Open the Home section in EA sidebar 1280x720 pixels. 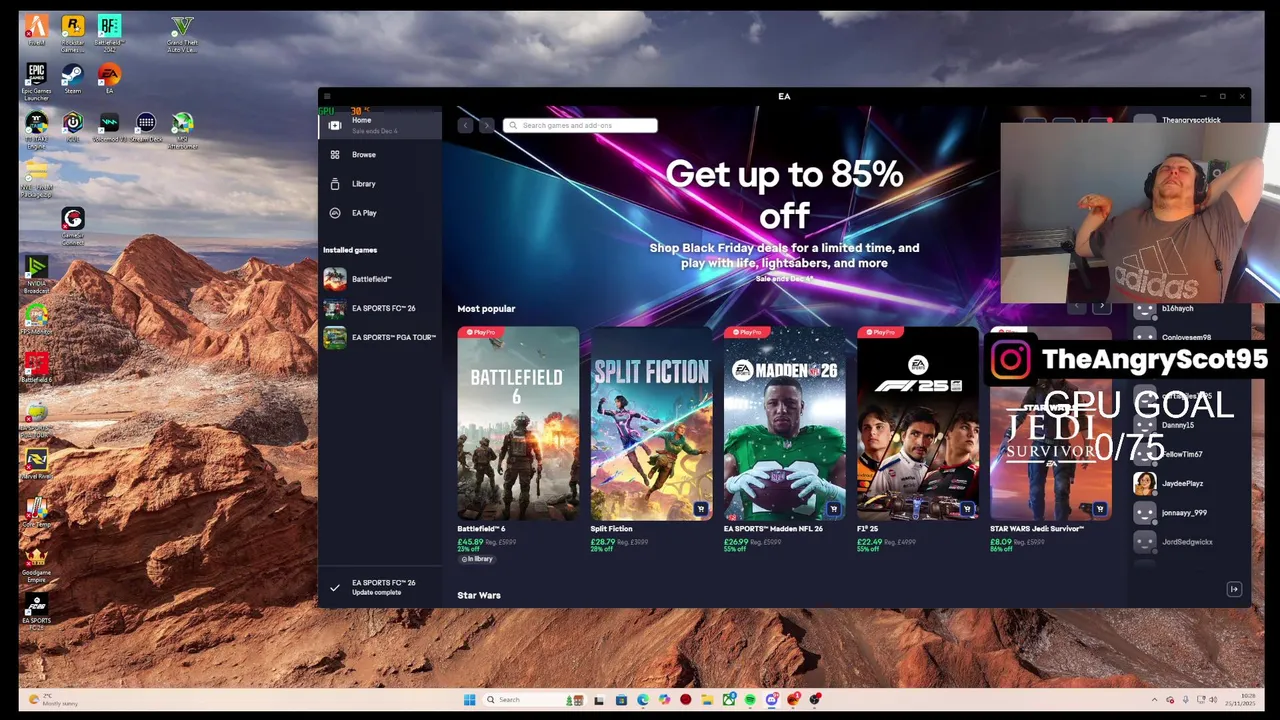click(x=380, y=125)
